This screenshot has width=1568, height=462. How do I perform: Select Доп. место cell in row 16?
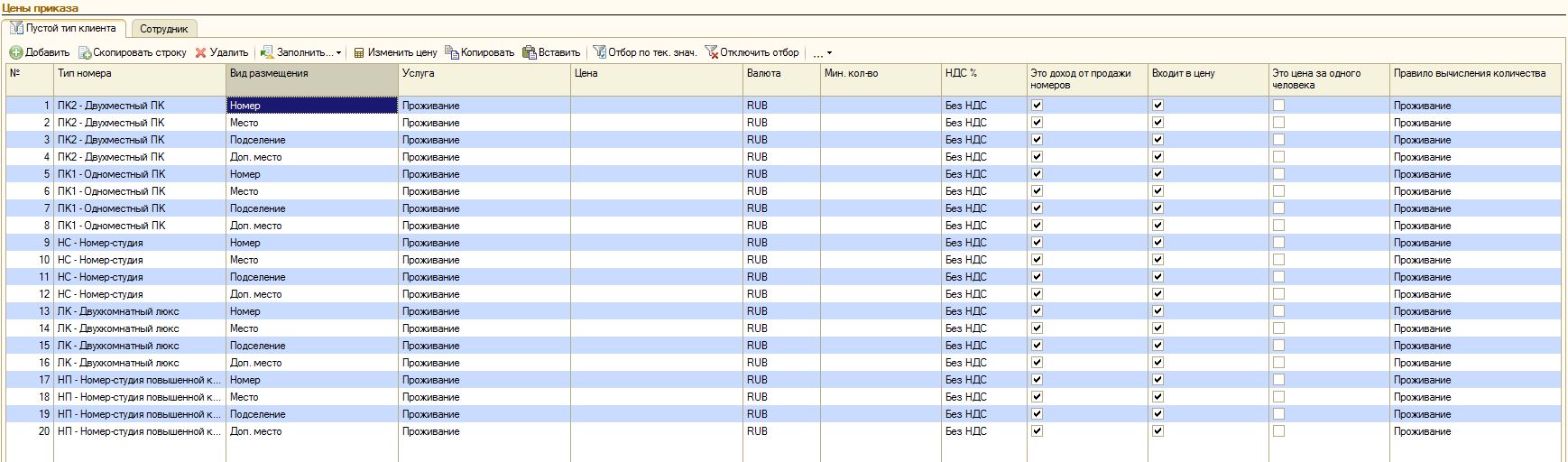[x=312, y=363]
